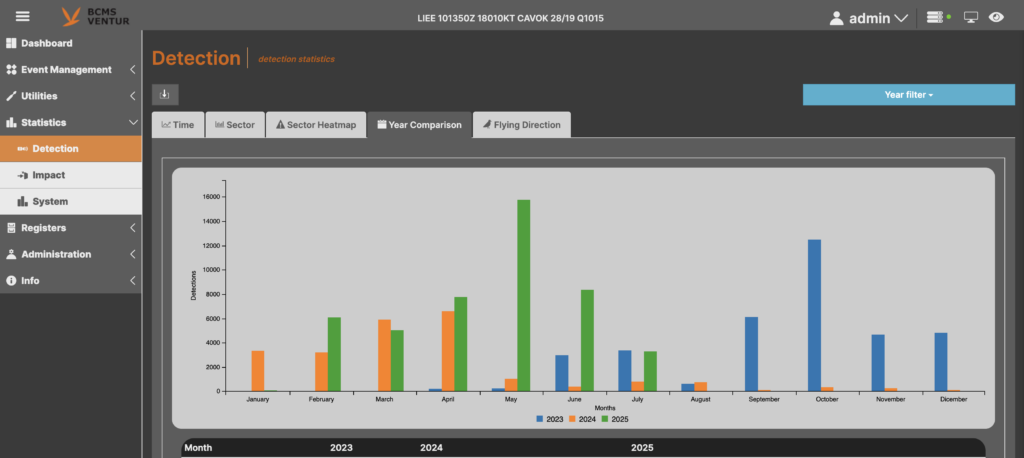Toggle 2025 green legend swatch
Image resolution: width=1024 pixels, height=458 pixels.
(605, 419)
